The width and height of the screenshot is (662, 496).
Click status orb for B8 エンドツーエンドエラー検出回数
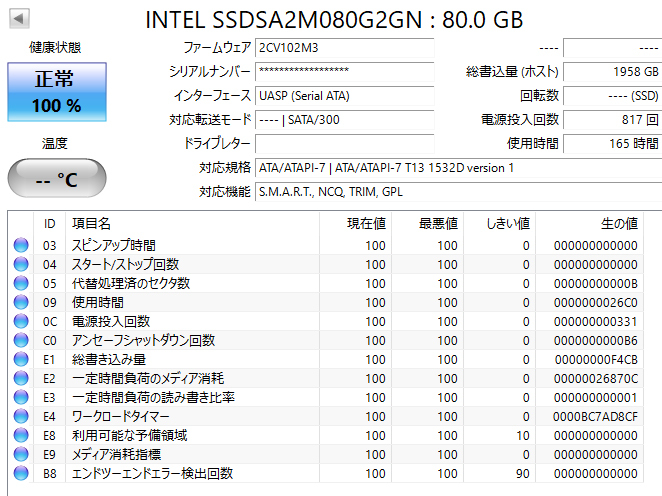[21, 473]
